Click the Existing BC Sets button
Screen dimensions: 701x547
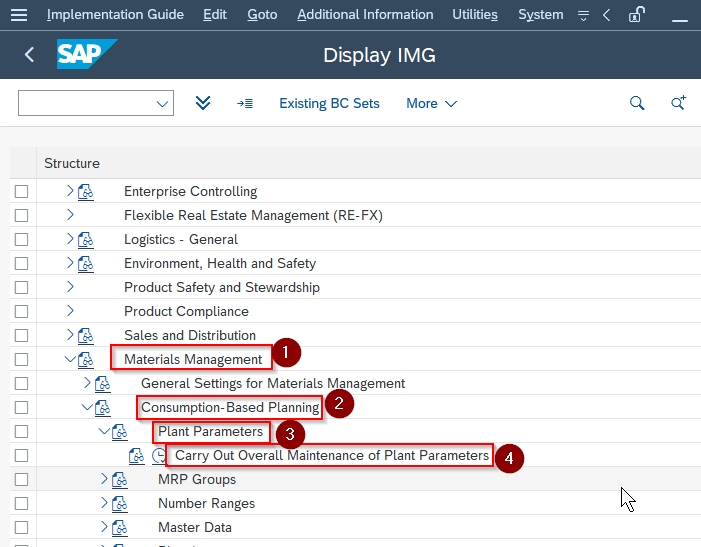pyautogui.click(x=329, y=103)
